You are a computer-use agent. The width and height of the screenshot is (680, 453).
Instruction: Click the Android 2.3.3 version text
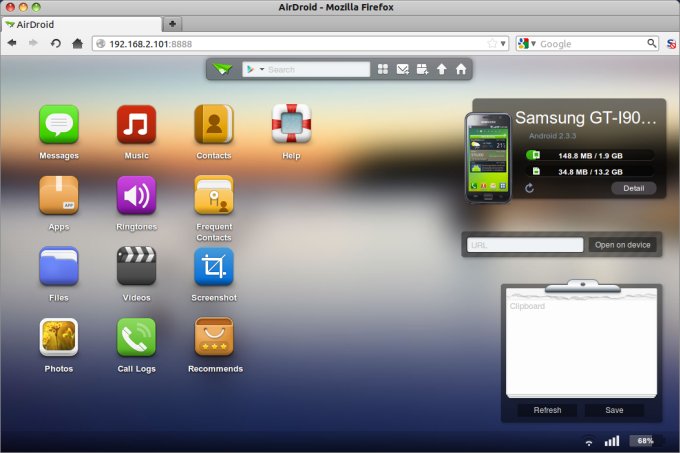click(x=552, y=136)
